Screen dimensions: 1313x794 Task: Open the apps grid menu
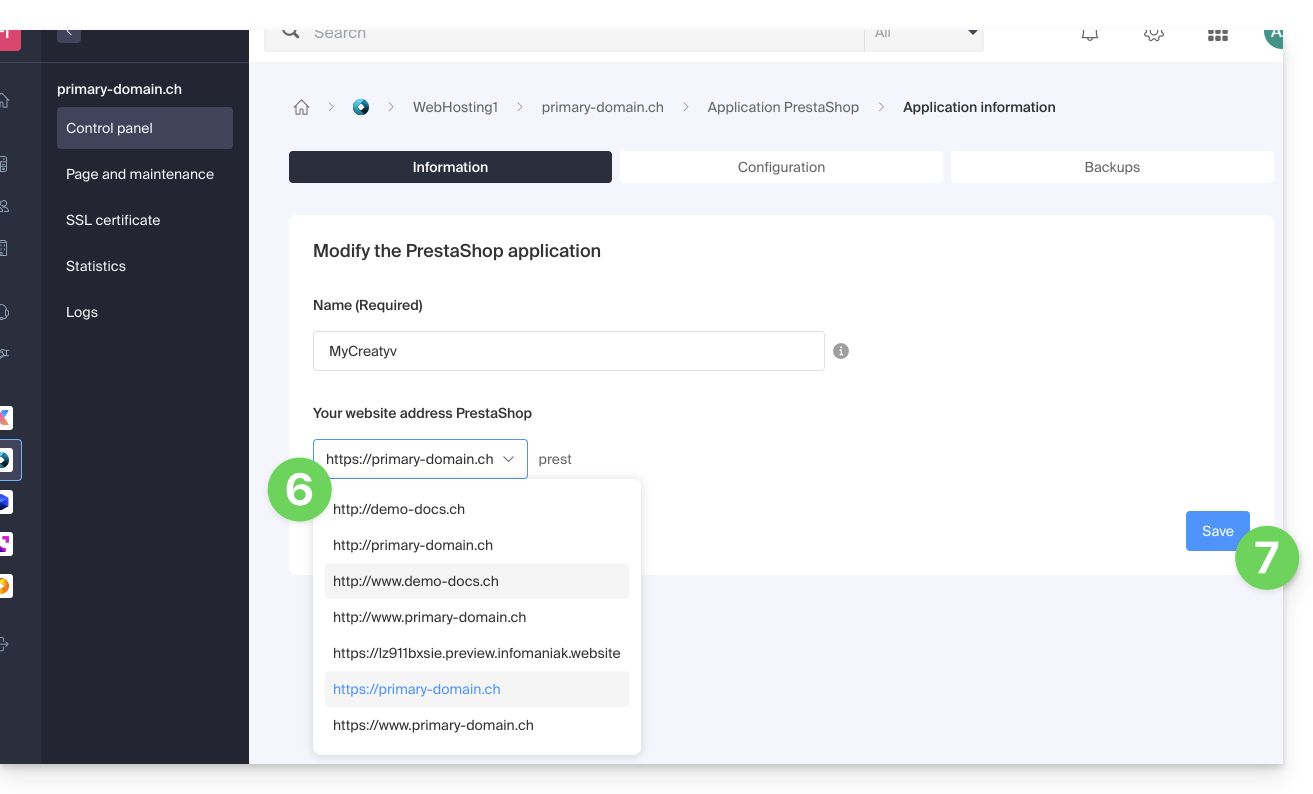click(1217, 35)
